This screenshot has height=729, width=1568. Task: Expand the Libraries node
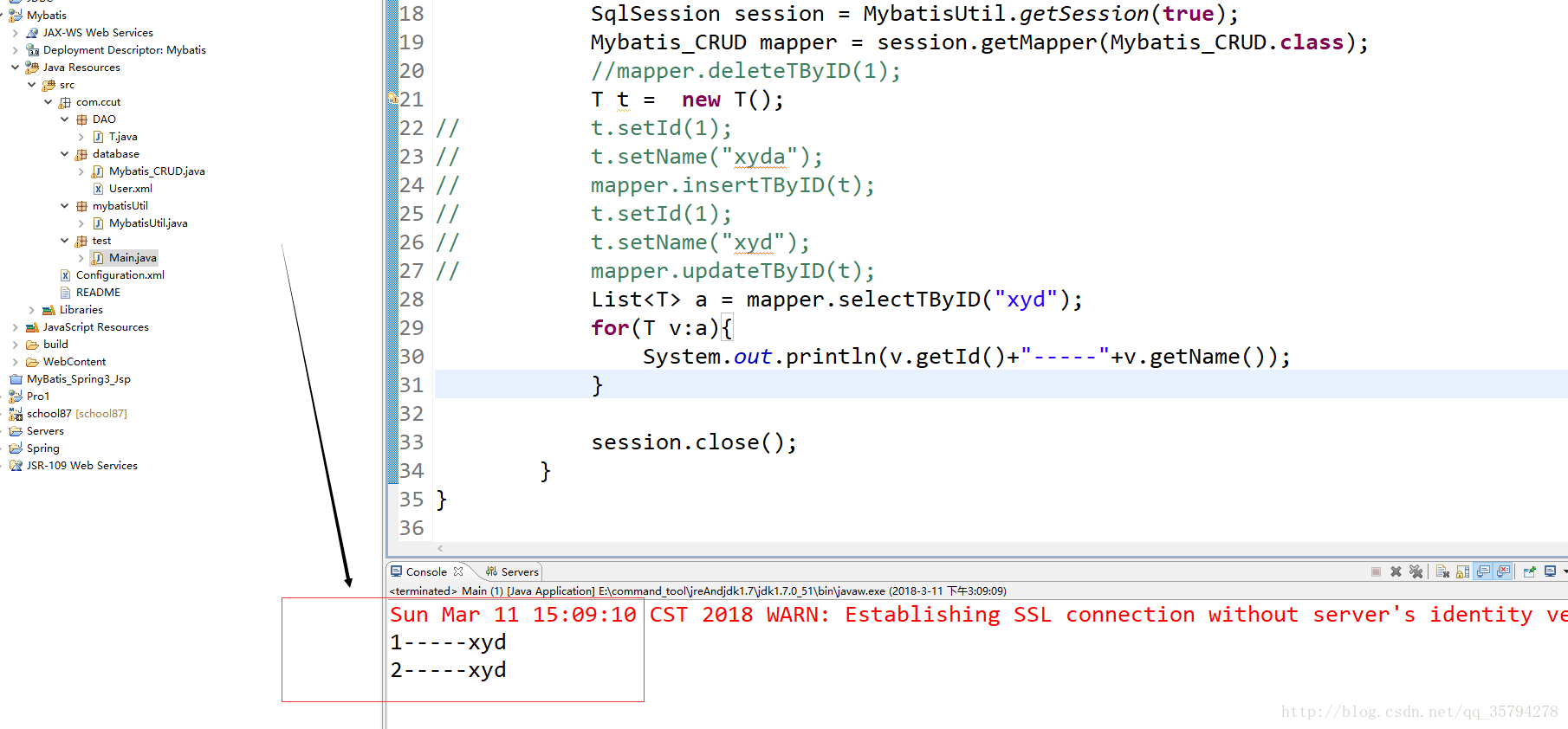(31, 310)
